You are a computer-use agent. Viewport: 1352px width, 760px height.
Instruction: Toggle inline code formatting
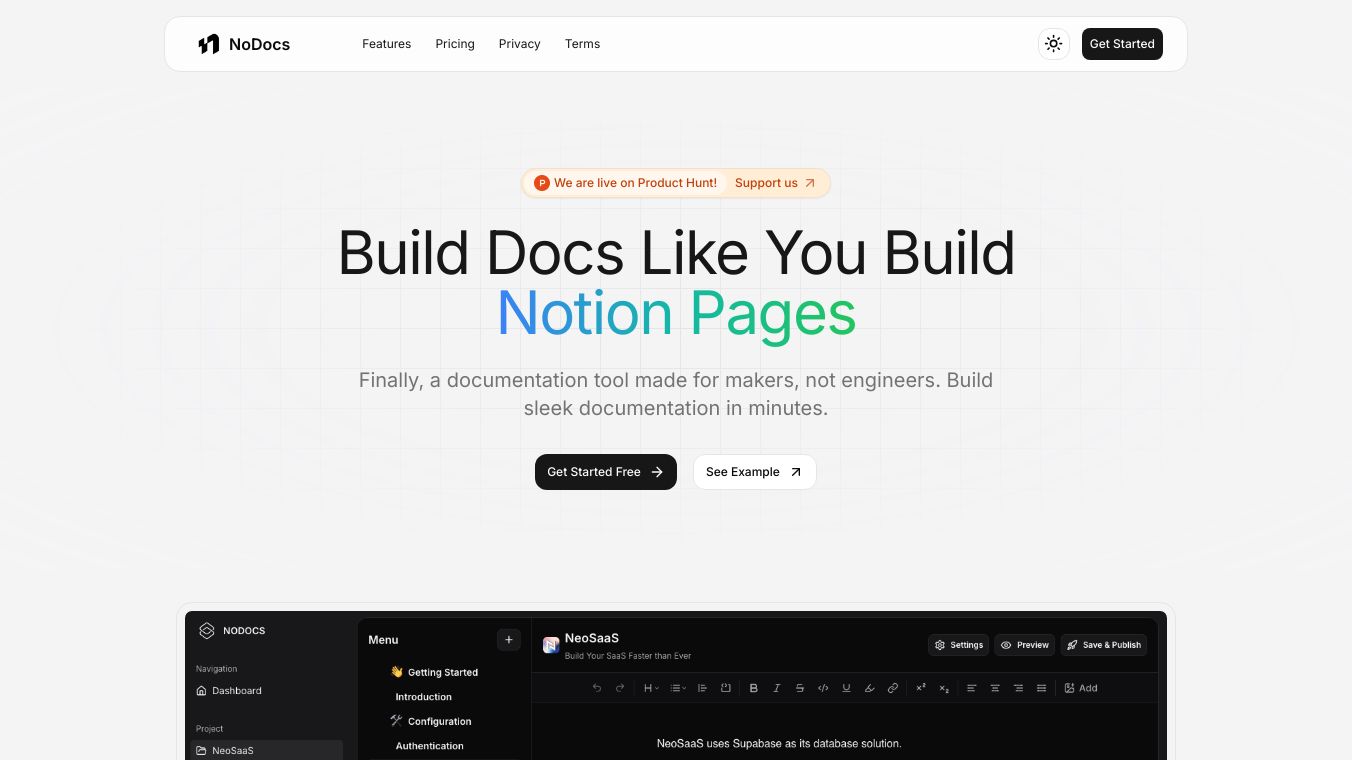coord(823,688)
